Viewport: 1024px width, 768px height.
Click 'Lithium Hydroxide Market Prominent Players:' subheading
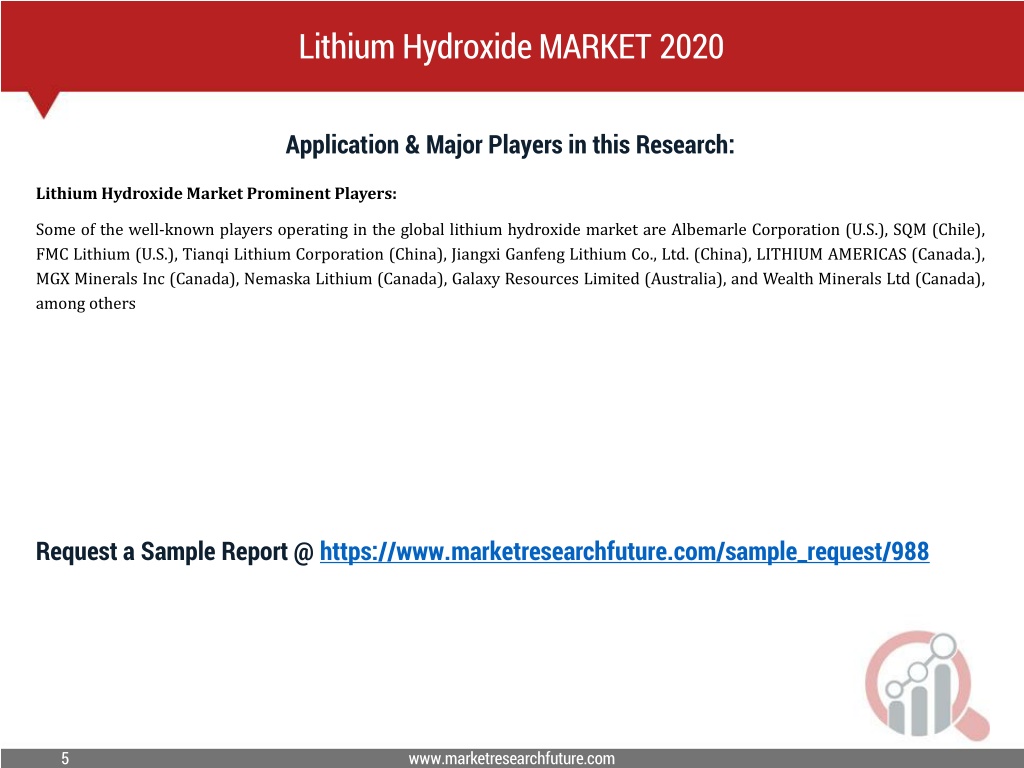click(x=216, y=194)
